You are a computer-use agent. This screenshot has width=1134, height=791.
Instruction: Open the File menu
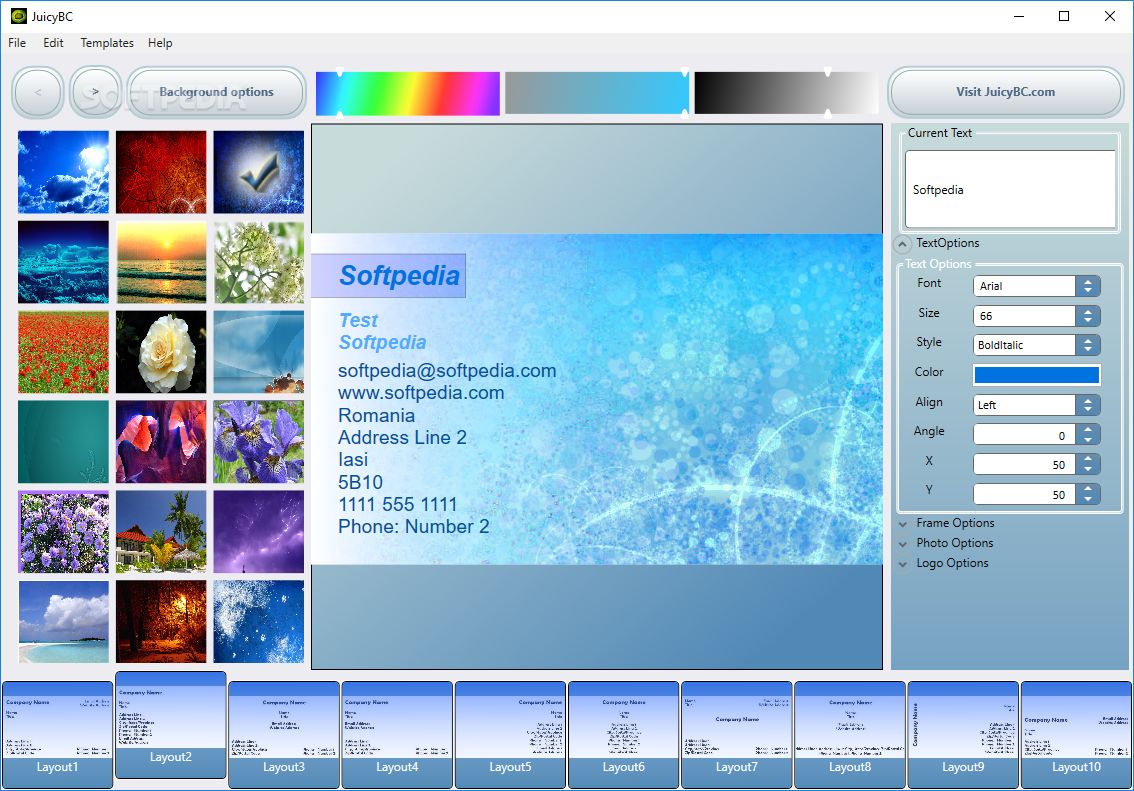pos(17,43)
